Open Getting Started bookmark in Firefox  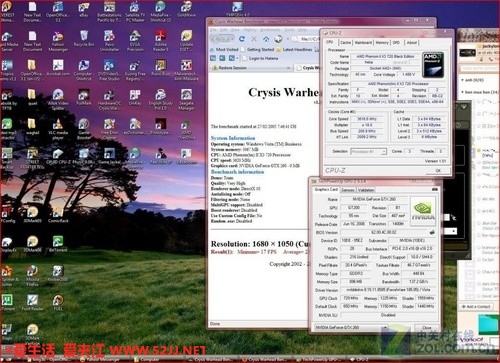pos(257,49)
